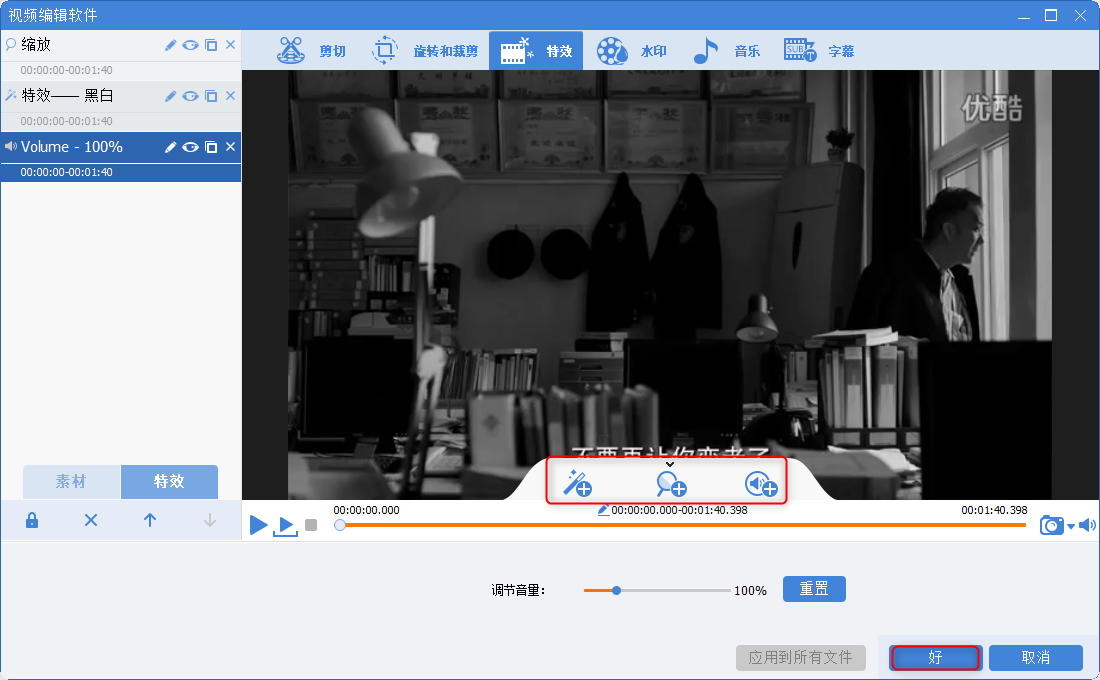
Task: Click the Volume row's 00:00:00-00:01:40 time range
Action: click(67, 172)
